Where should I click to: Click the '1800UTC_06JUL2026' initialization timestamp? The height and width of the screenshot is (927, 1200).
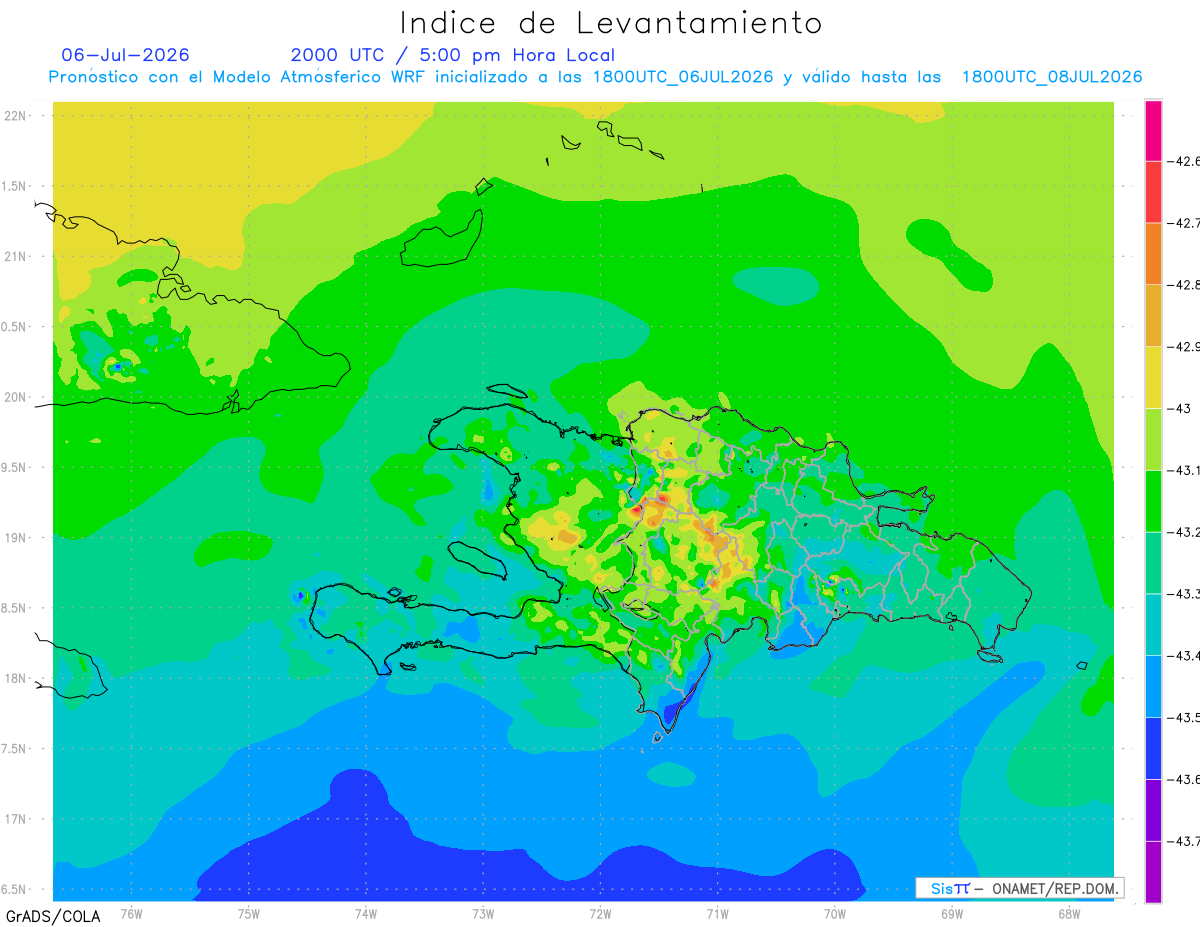pyautogui.click(x=683, y=77)
